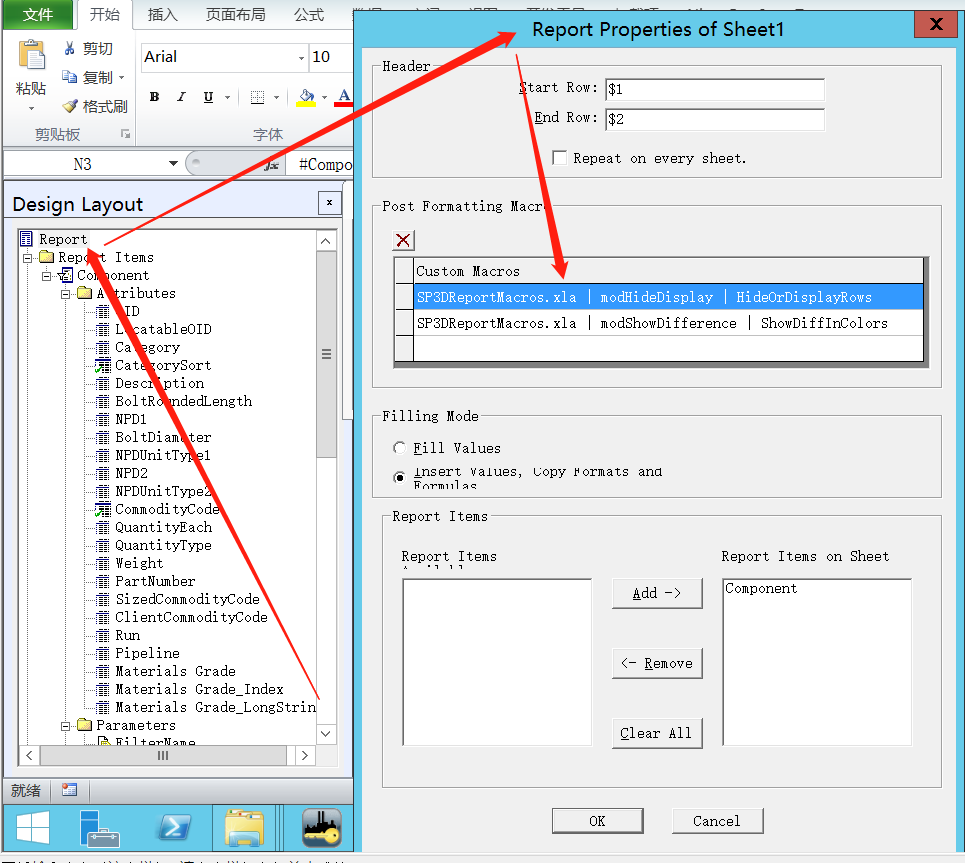Switch to the 页面布局 (Page Layout) tab
965x863 pixels.
point(236,14)
